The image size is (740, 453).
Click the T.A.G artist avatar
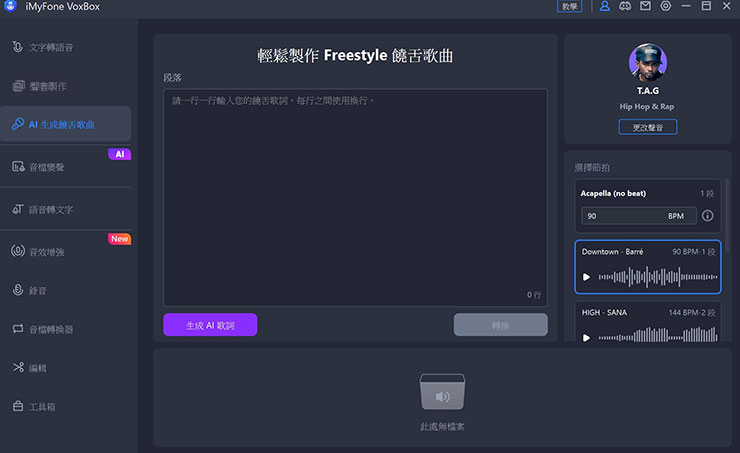[648, 62]
